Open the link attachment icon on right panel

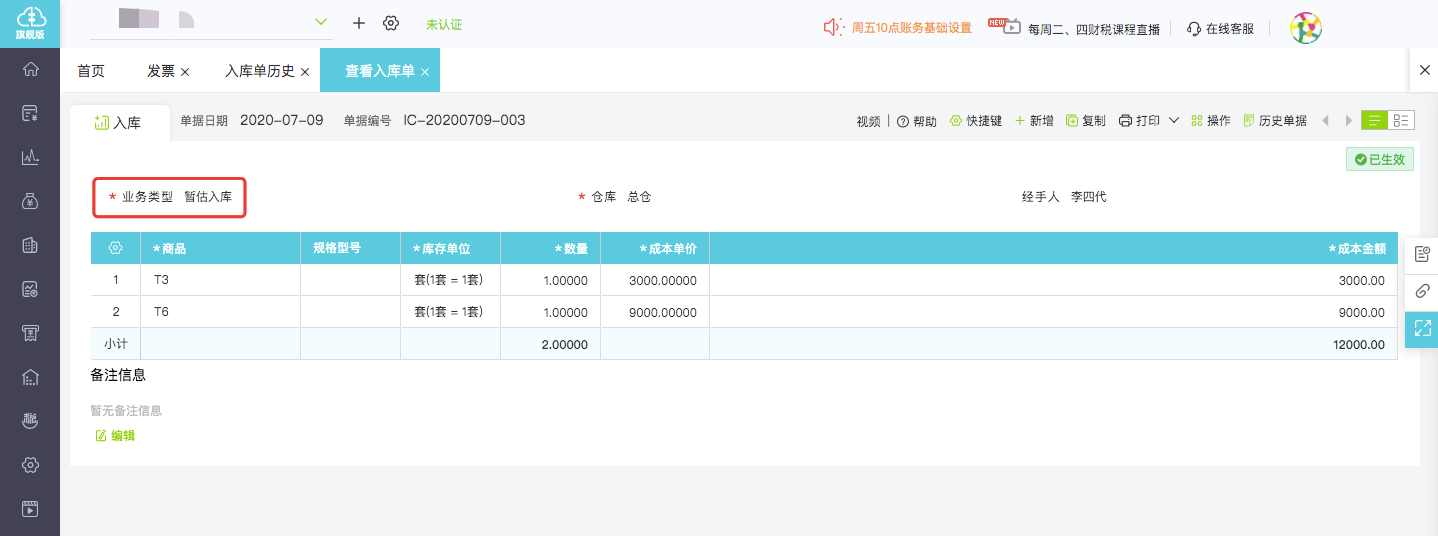(x=1422, y=291)
